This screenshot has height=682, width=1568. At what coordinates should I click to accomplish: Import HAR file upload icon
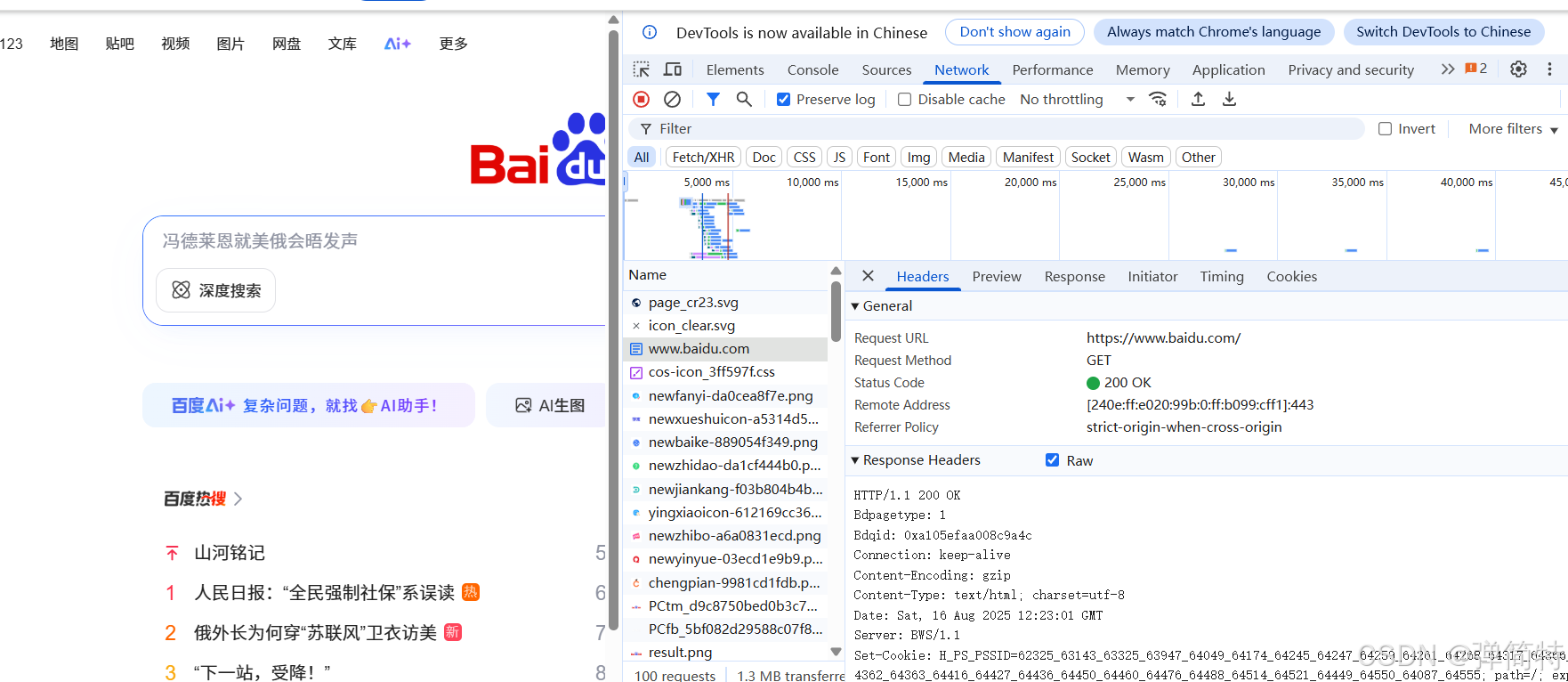(x=1199, y=100)
